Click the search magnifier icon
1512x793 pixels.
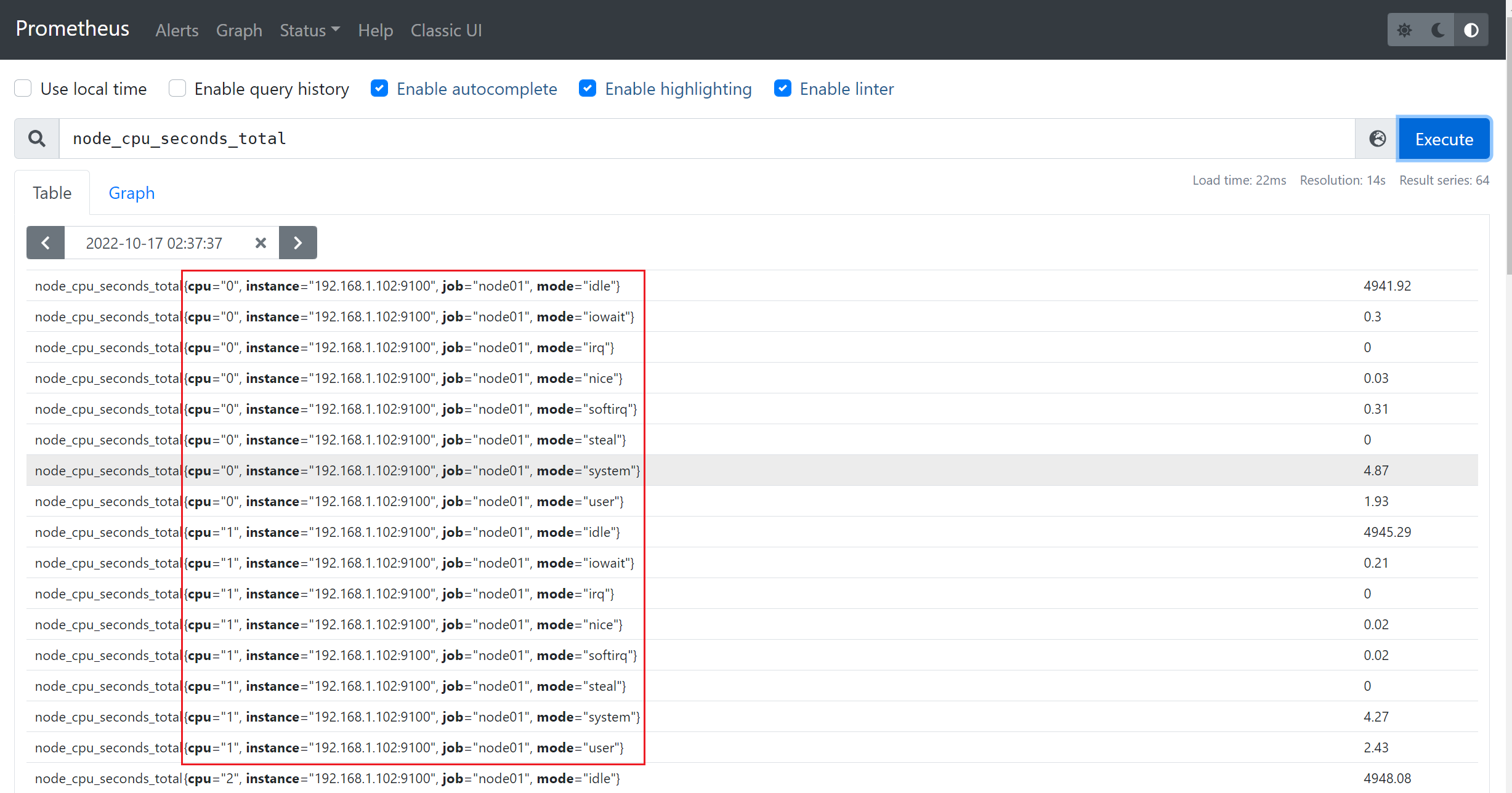(x=37, y=139)
